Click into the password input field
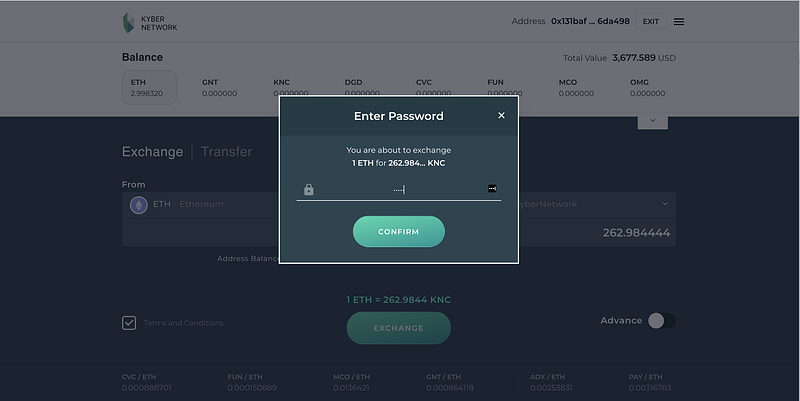This screenshot has width=800, height=401. [x=400, y=189]
